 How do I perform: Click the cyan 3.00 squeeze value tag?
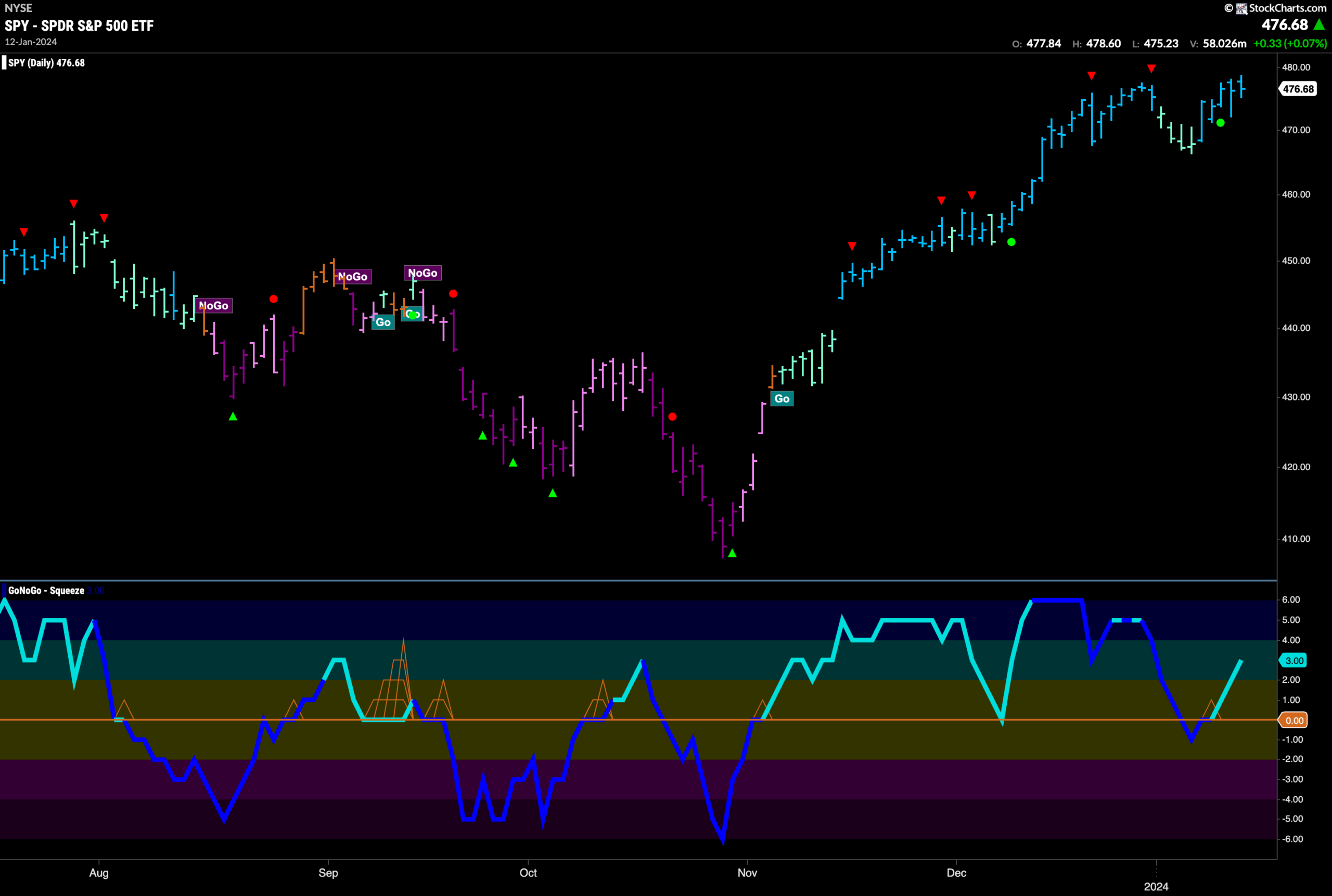(1293, 660)
